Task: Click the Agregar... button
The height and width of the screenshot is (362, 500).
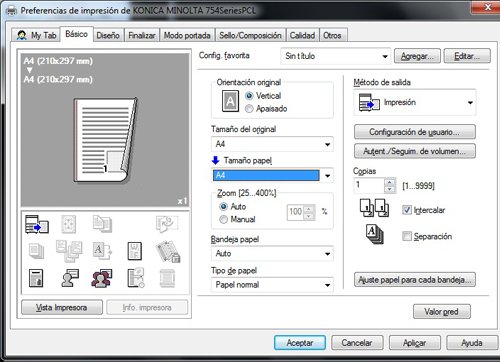Action: click(x=417, y=56)
